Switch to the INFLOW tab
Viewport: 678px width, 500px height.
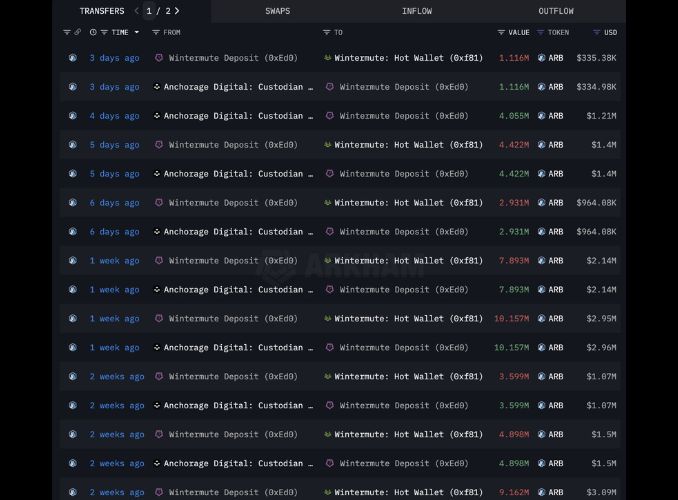pyautogui.click(x=417, y=11)
